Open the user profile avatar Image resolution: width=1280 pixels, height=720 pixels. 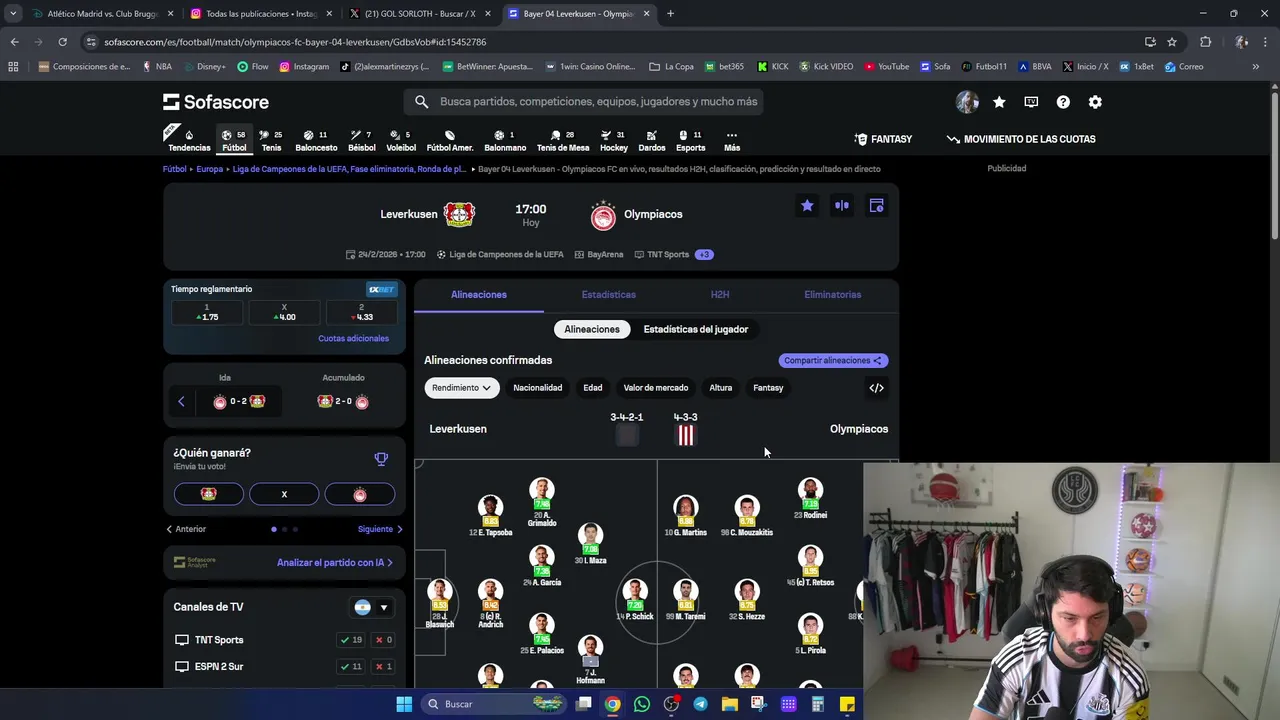pos(967,102)
